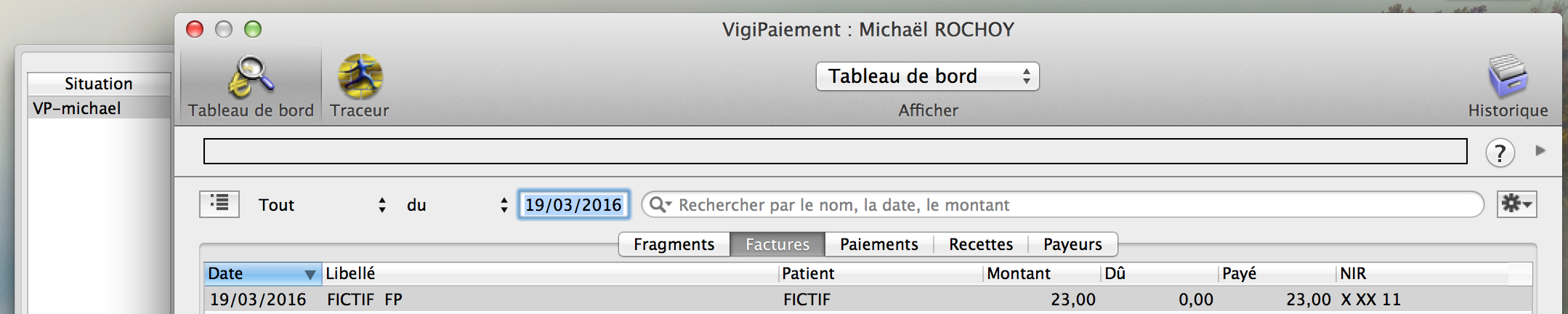Select the FICTIF FP invoice row

click(868, 299)
